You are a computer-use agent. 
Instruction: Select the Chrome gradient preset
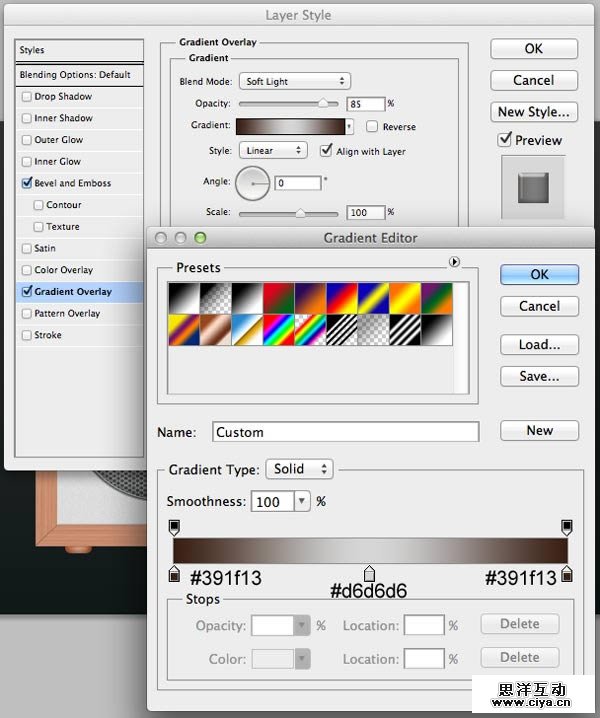click(249, 329)
